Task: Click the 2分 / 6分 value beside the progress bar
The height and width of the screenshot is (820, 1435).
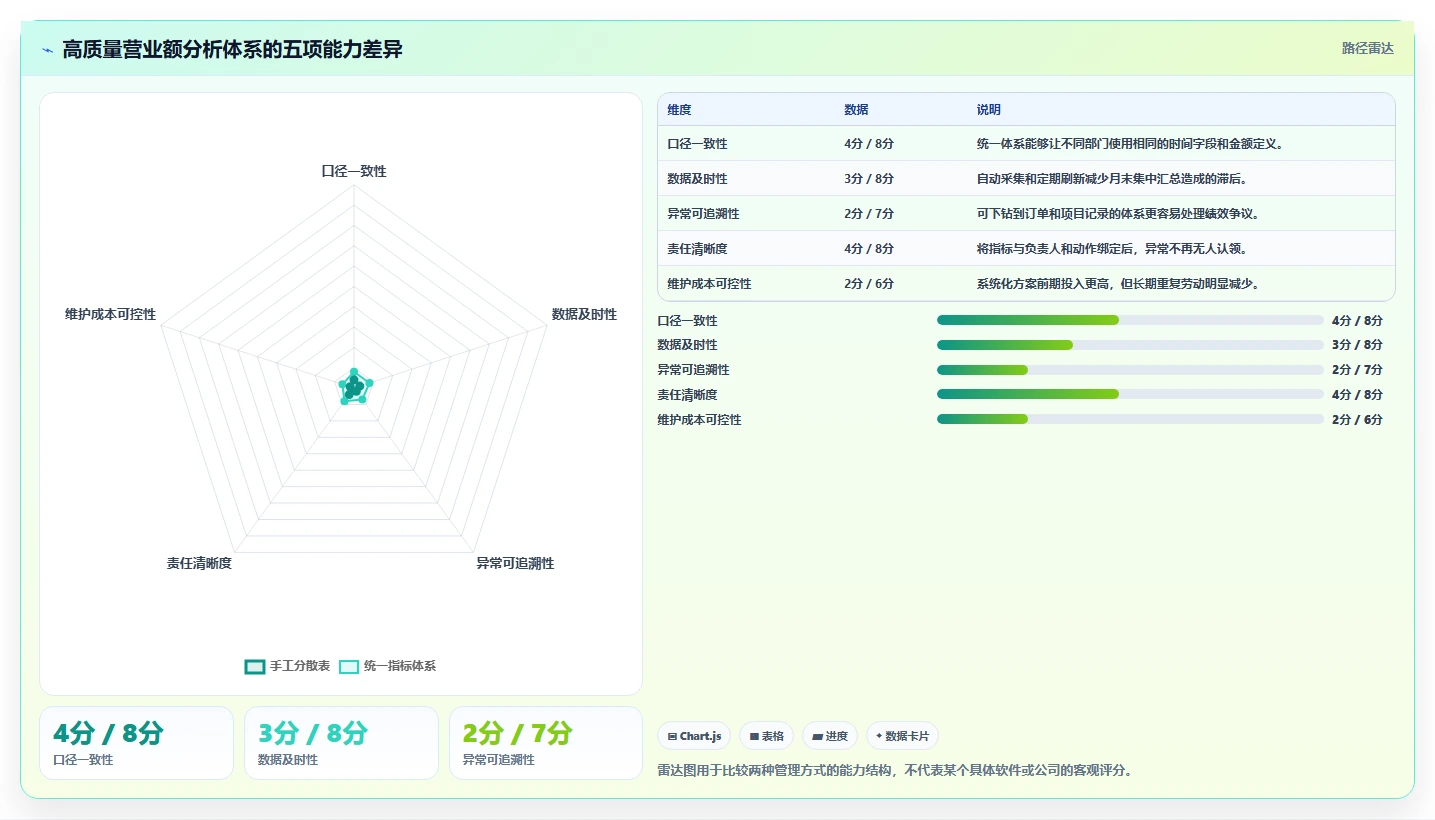Action: [1357, 420]
